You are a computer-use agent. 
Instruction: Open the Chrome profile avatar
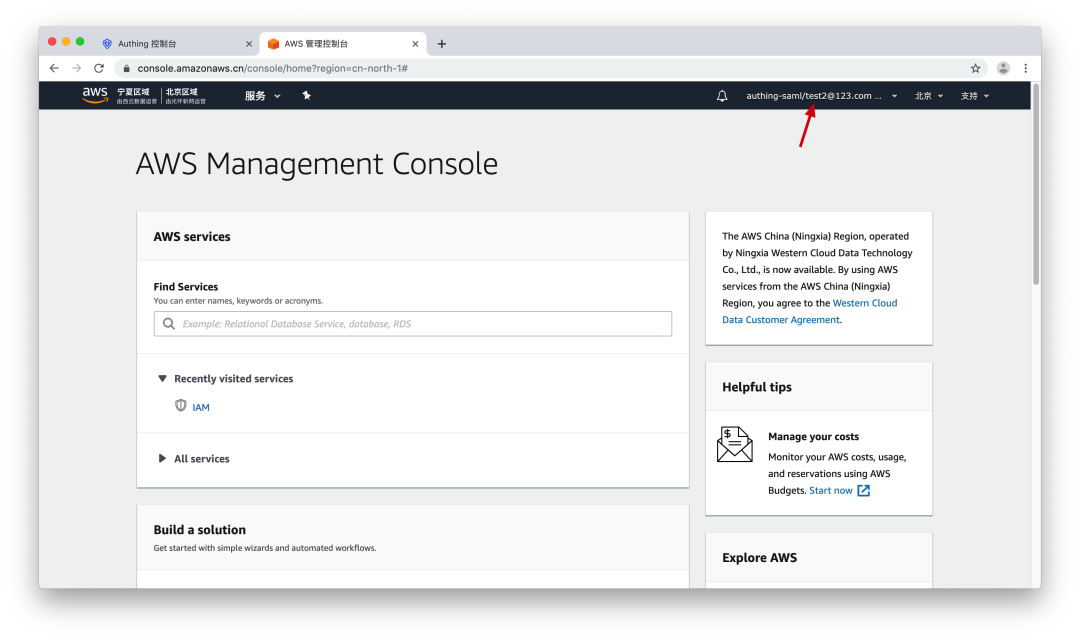1003,68
